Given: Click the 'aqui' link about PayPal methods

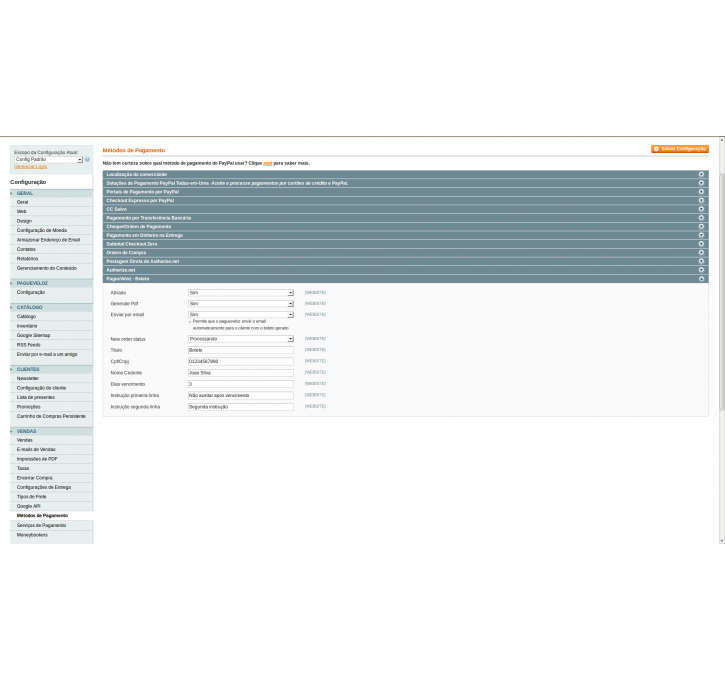Looking at the screenshot, I should [x=267, y=163].
